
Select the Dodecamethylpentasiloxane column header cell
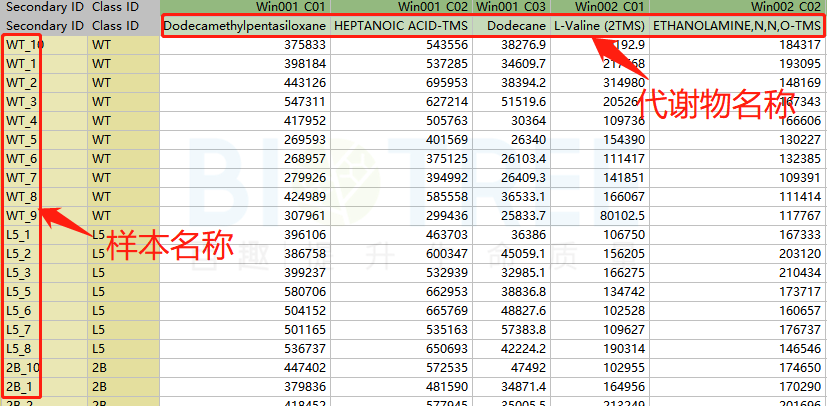tap(245, 24)
